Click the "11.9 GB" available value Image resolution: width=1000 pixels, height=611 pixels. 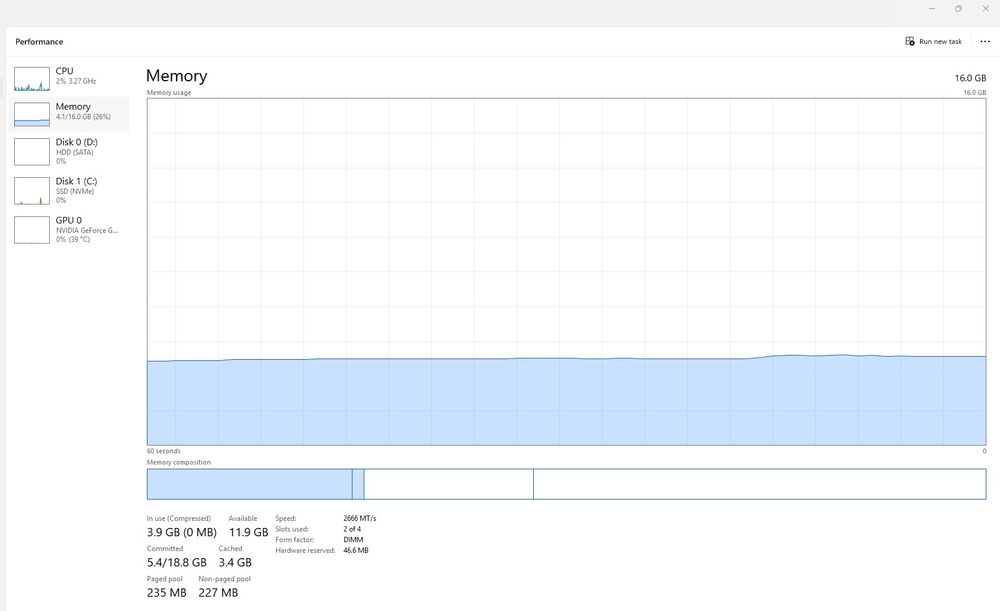click(x=248, y=532)
